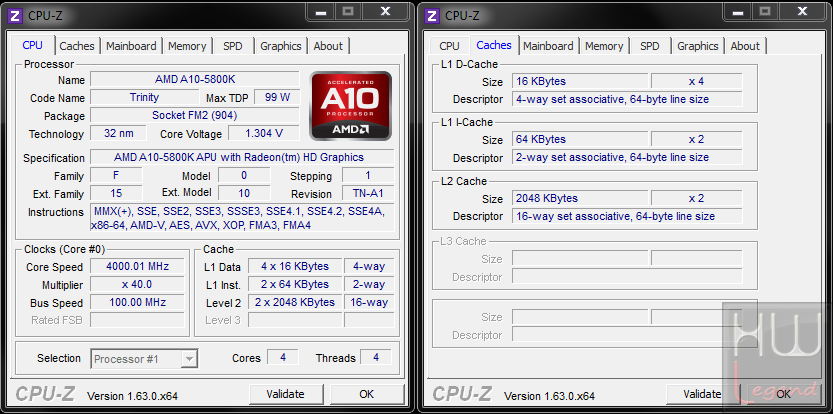Open the Processor #1 selection dropdown
The width and height of the screenshot is (833, 414).
[x=144, y=359]
